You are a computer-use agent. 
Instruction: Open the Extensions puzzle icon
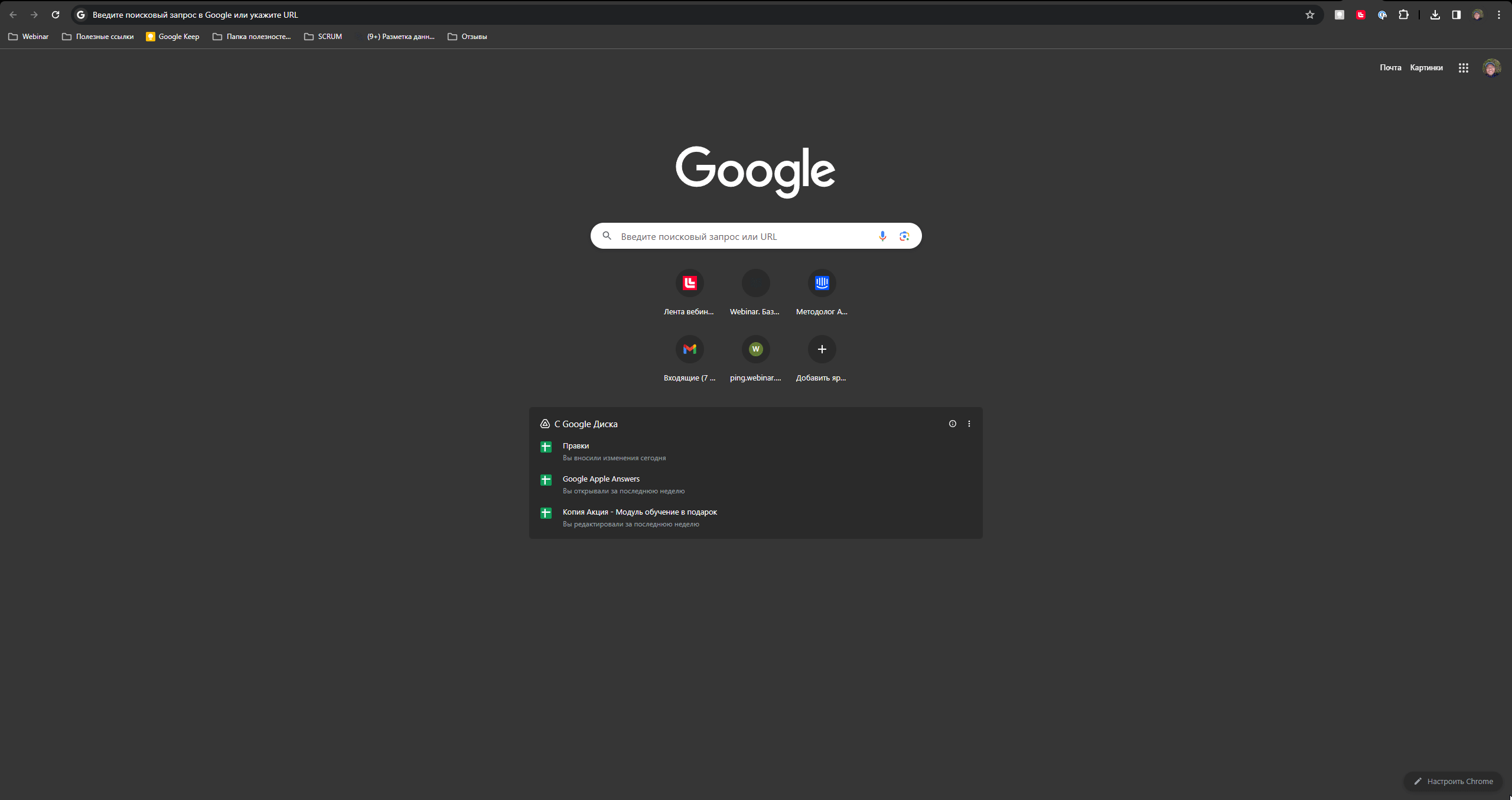tap(1403, 15)
